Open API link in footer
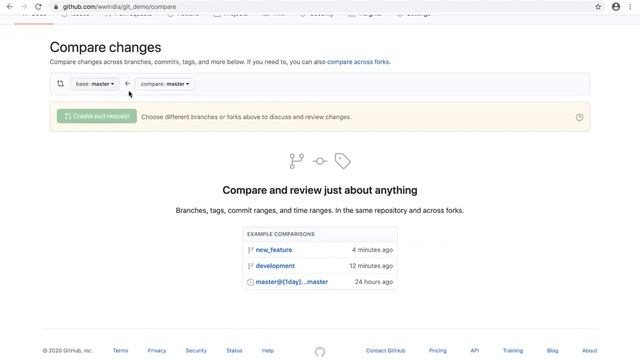Viewport: 640px width, 360px height. click(x=475, y=351)
